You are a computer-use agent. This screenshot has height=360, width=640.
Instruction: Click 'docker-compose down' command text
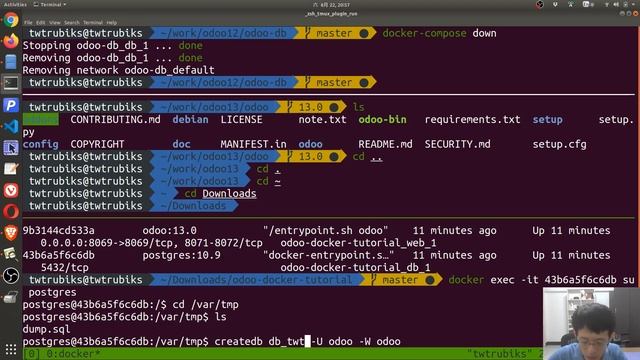439,33
